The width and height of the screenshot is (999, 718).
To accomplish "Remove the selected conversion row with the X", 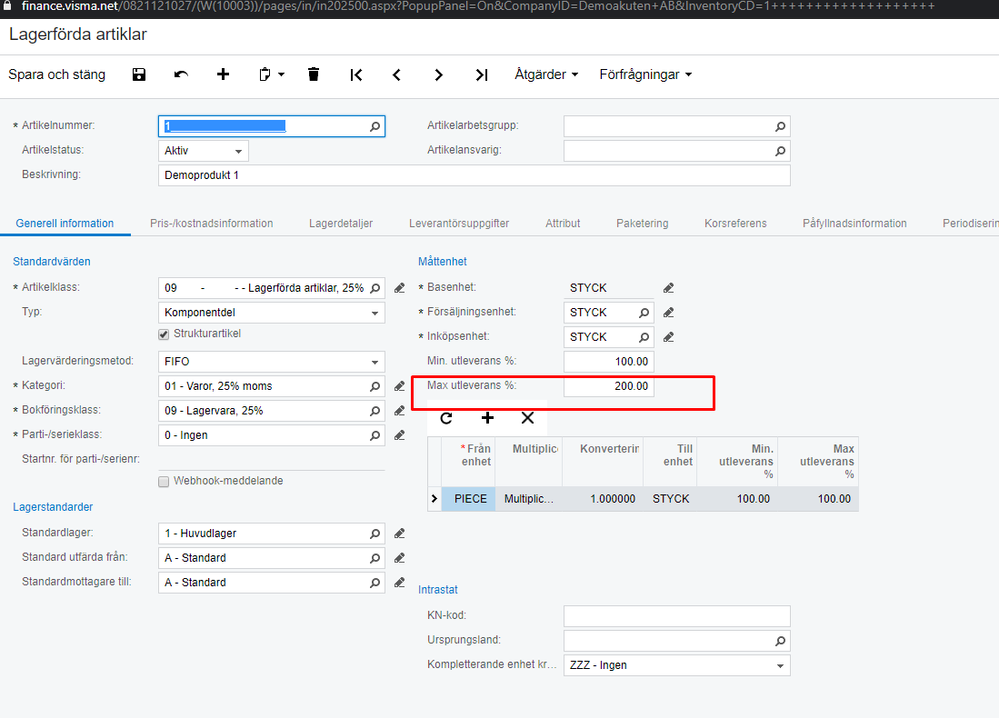I will click(x=527, y=418).
